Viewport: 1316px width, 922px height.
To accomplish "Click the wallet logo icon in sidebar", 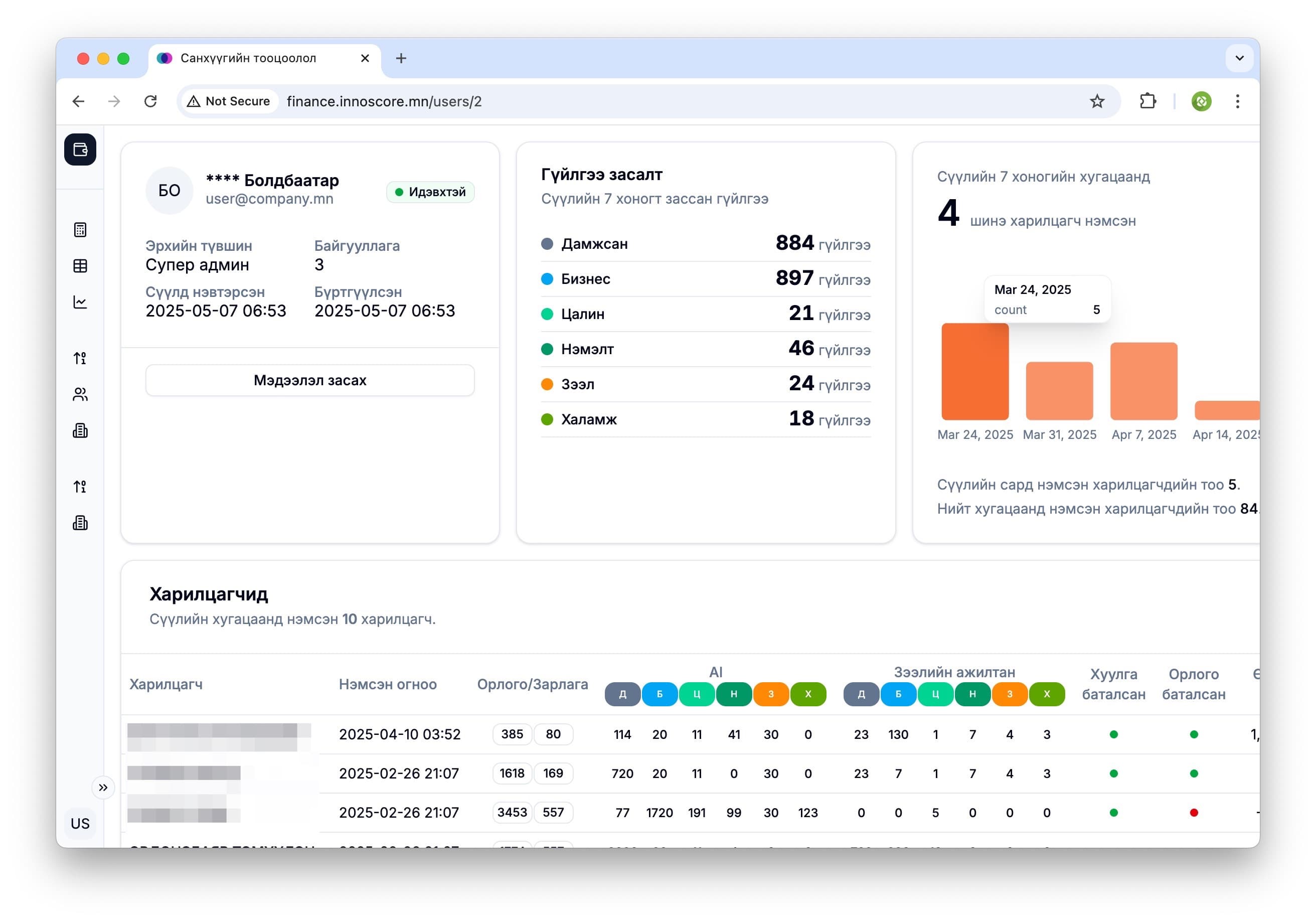I will [x=80, y=149].
